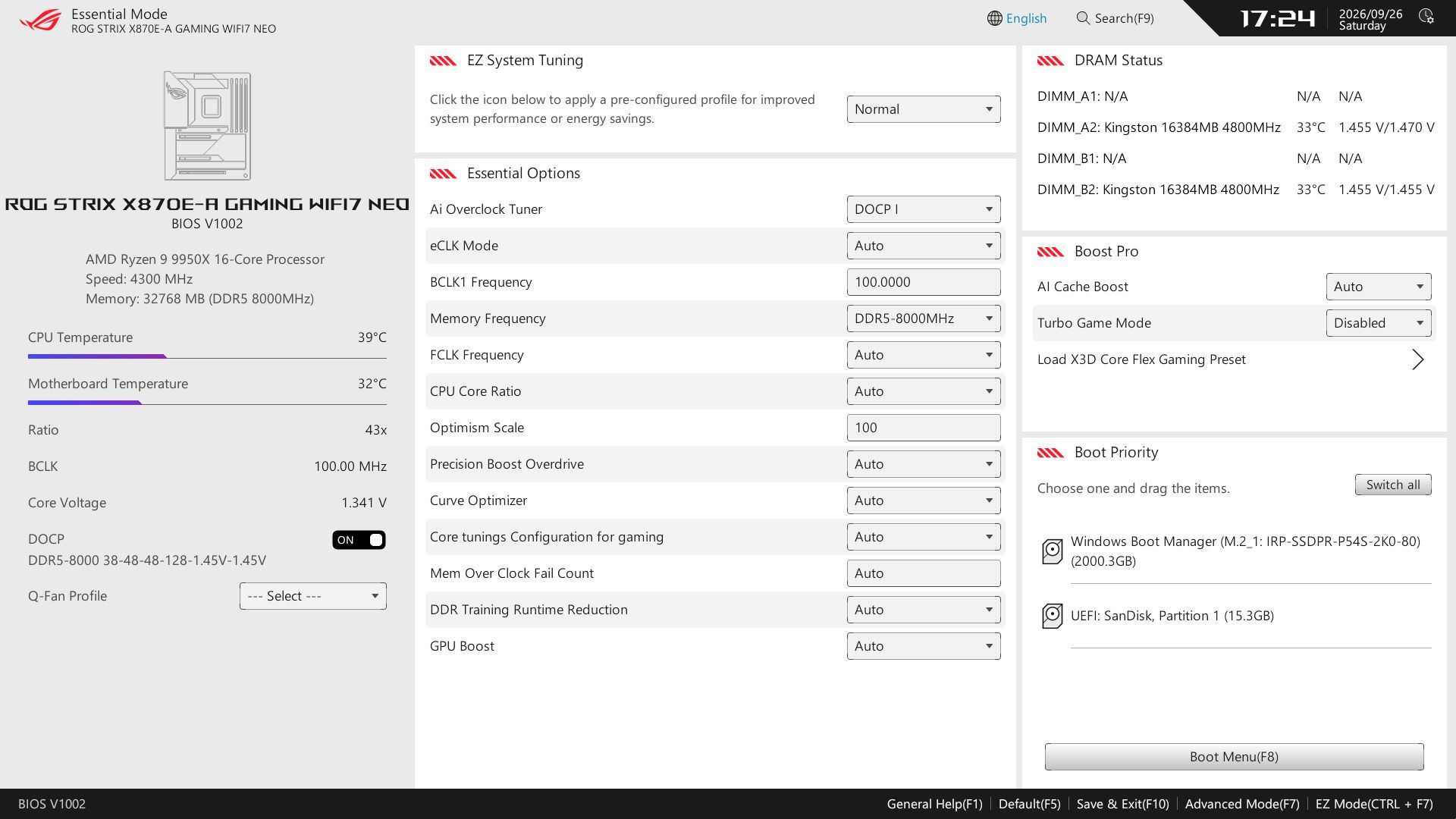1456x819 pixels.
Task: Click the ROG logo icon
Action: pos(40,20)
